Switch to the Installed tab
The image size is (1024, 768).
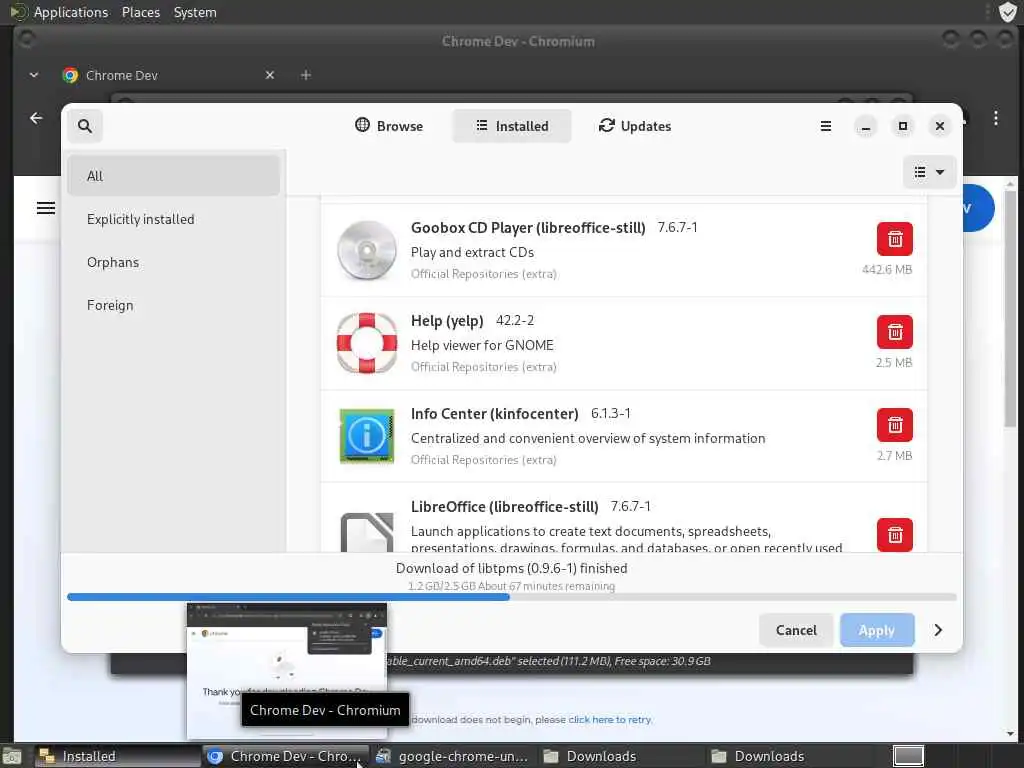pyautogui.click(x=512, y=126)
